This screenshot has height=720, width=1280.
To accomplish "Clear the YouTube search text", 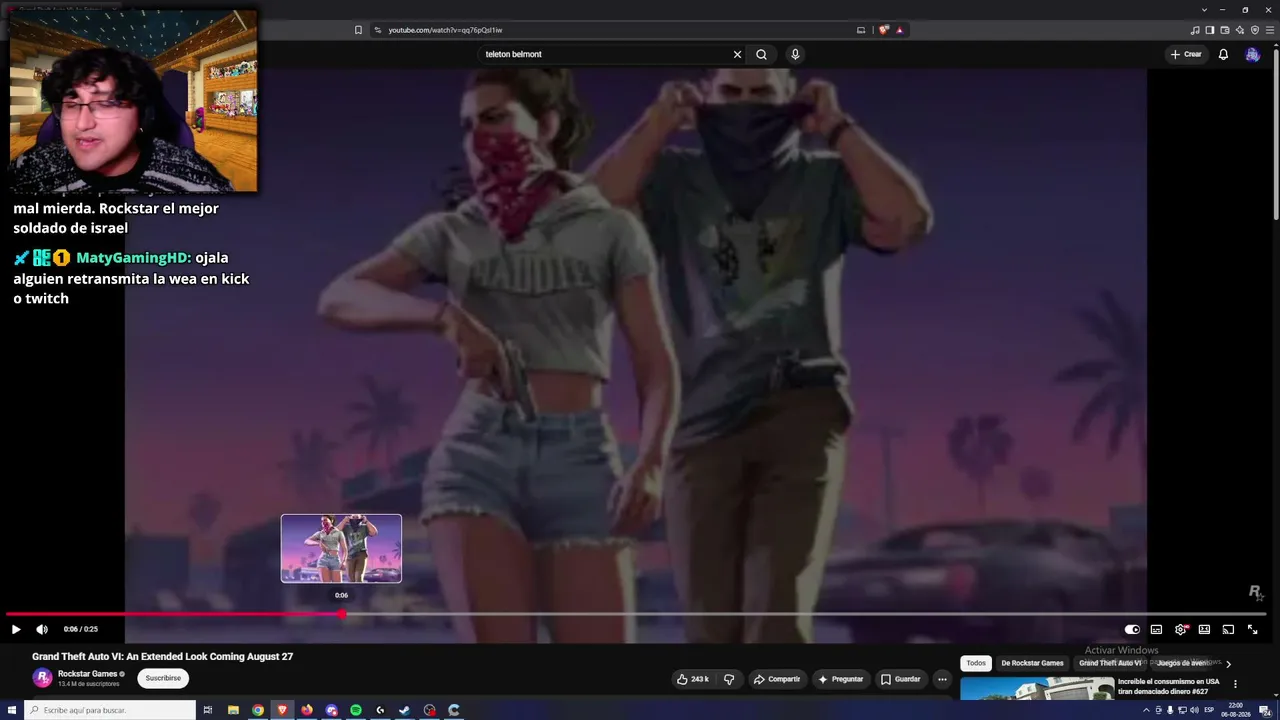I will 737,54.
